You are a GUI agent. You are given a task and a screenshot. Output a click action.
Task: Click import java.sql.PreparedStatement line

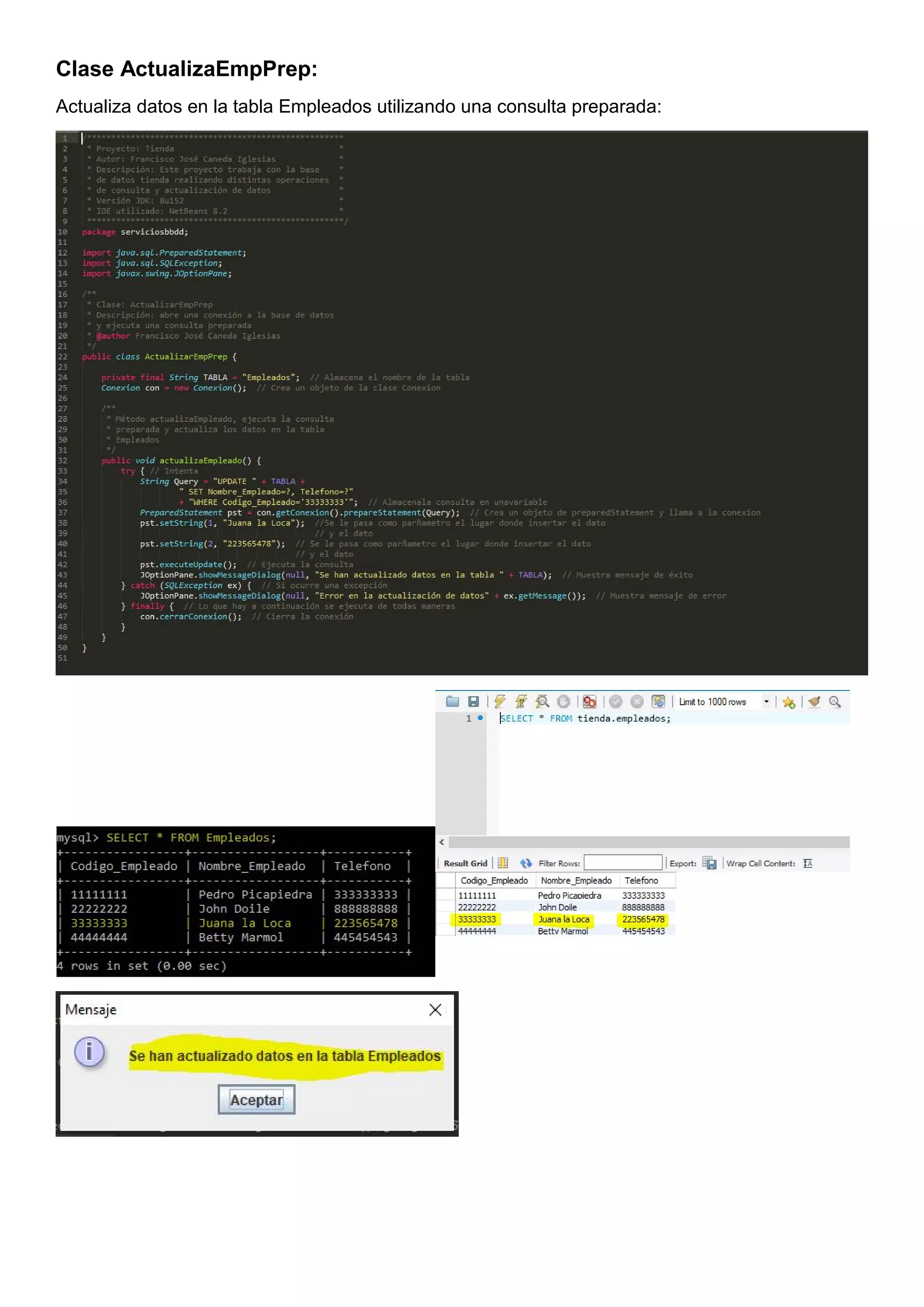pos(164,253)
